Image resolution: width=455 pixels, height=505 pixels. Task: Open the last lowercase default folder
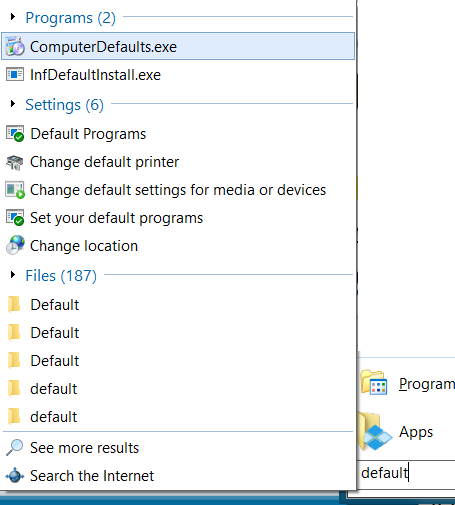tap(178, 417)
